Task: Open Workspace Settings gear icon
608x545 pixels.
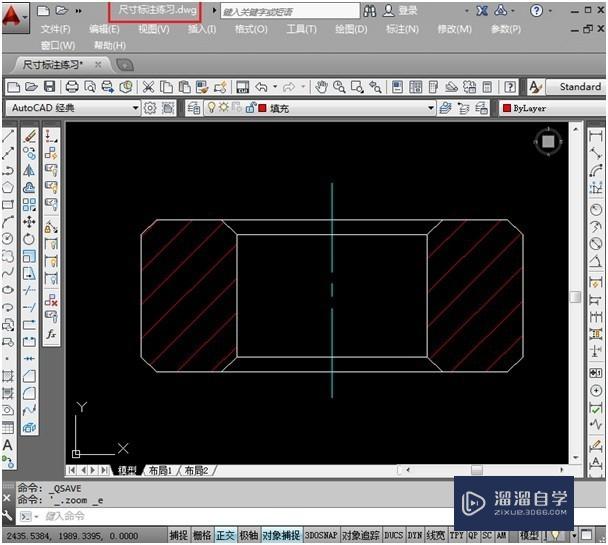Action: click(x=150, y=108)
